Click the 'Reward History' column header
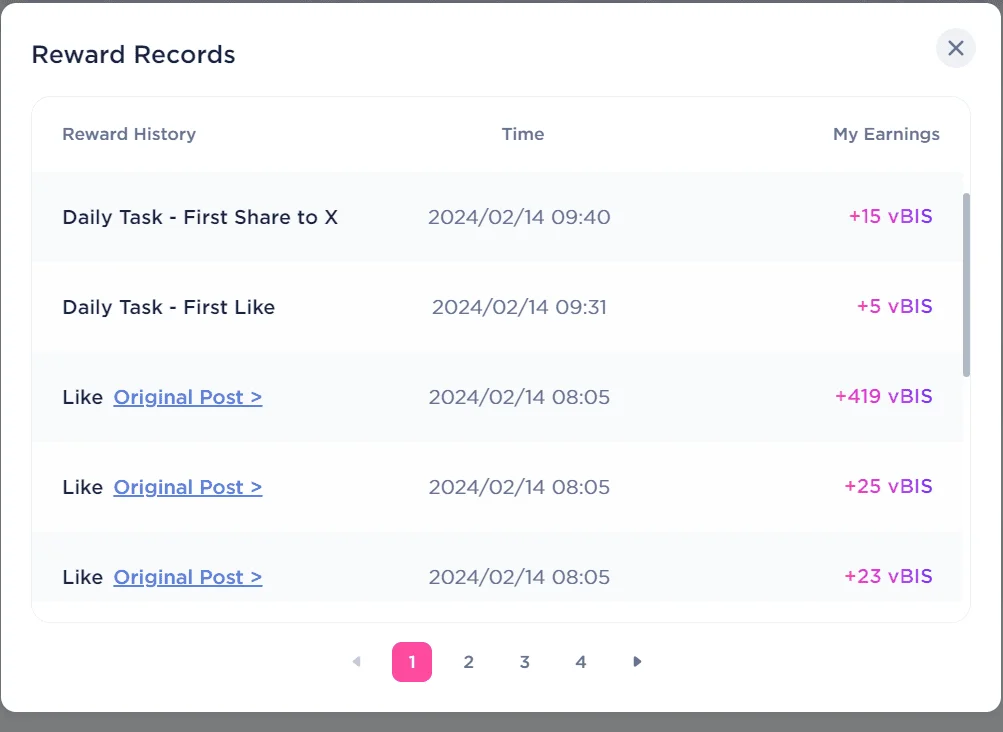Screen dimensions: 1003x732 (x=129, y=134)
